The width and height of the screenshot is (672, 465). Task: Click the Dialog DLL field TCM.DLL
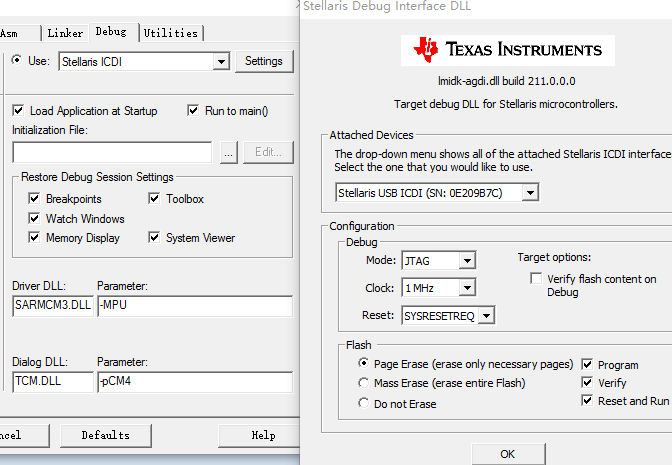pos(53,381)
